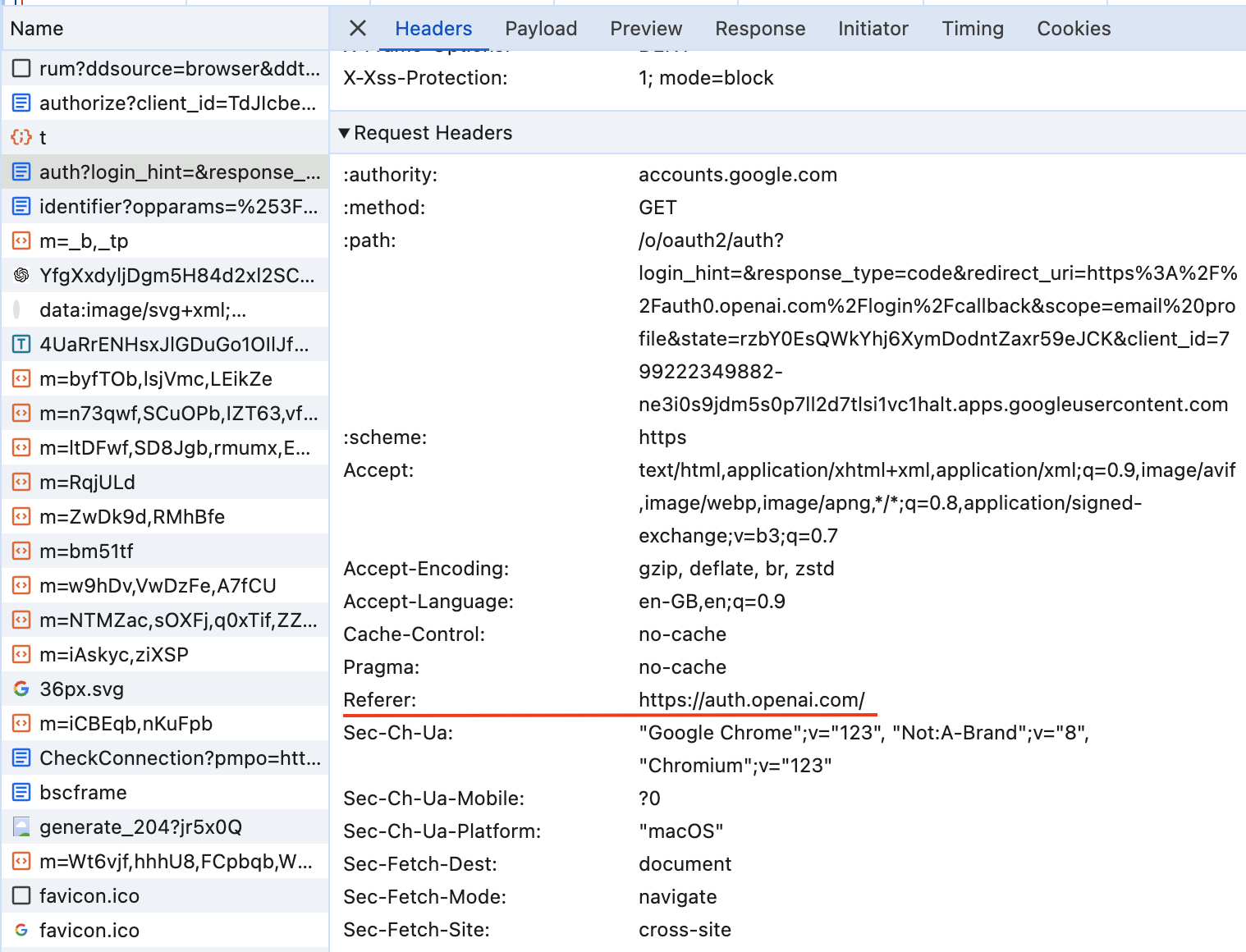Viewport: 1246px width, 952px height.
Task: Open the Preview tab
Action: coord(646,29)
